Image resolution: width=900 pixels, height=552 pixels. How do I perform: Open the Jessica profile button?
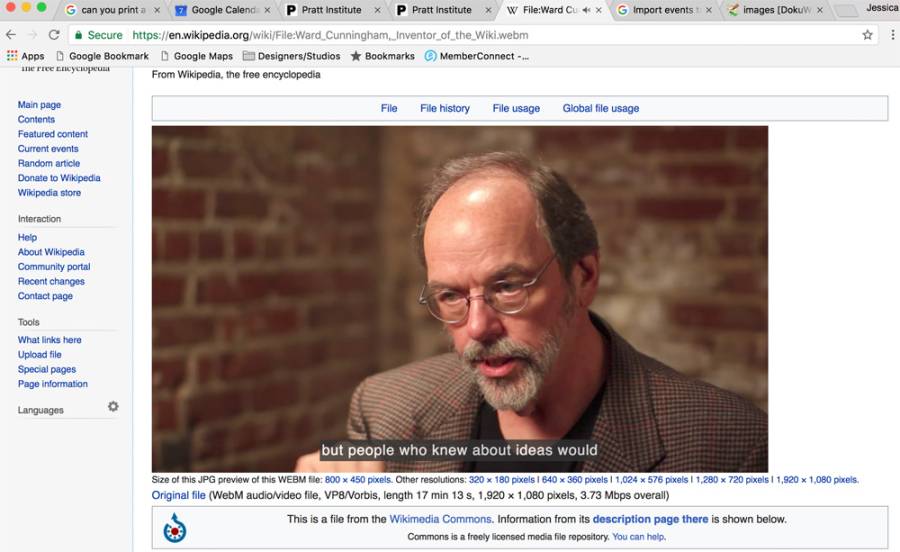881,7
